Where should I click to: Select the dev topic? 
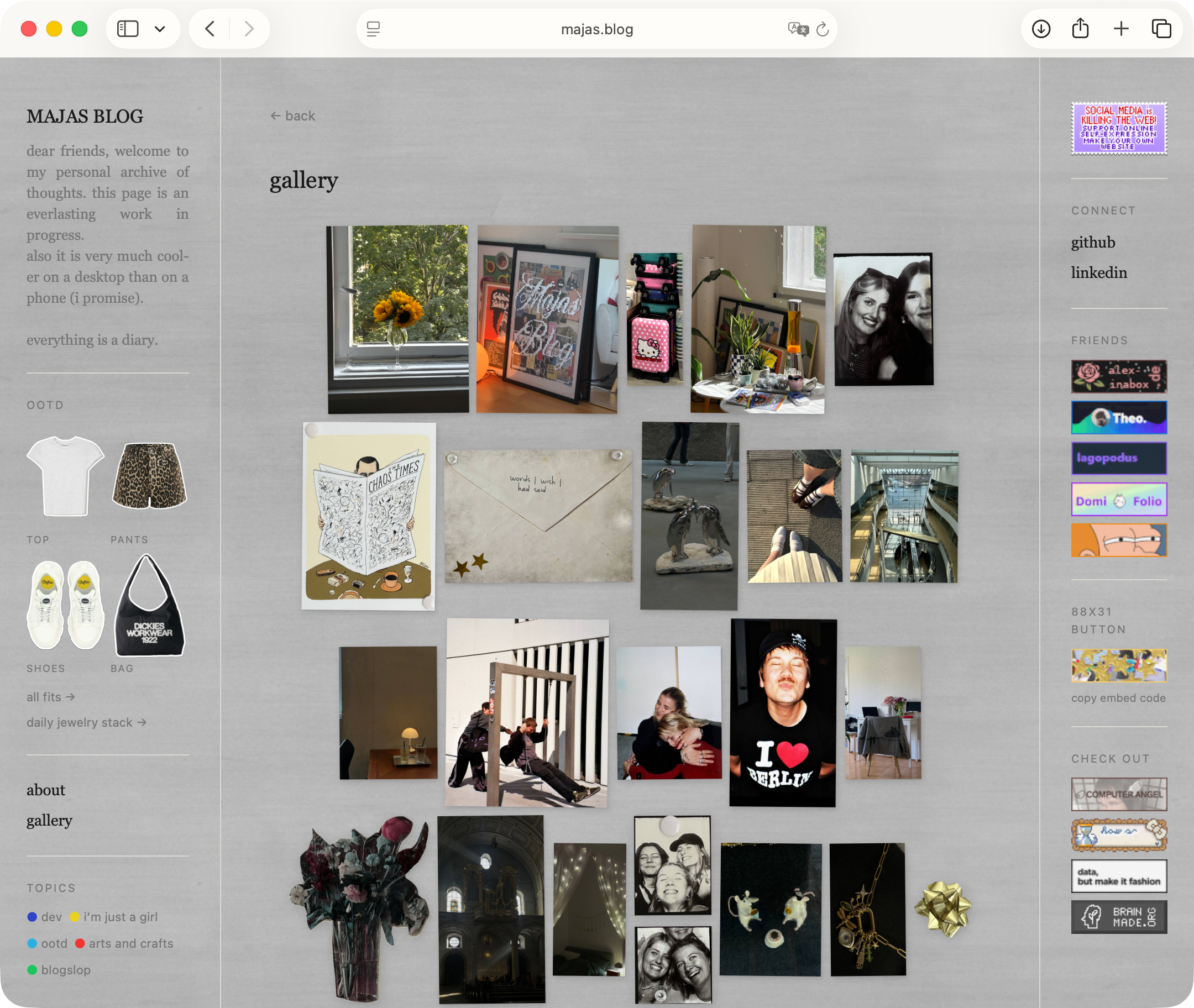(x=45, y=917)
